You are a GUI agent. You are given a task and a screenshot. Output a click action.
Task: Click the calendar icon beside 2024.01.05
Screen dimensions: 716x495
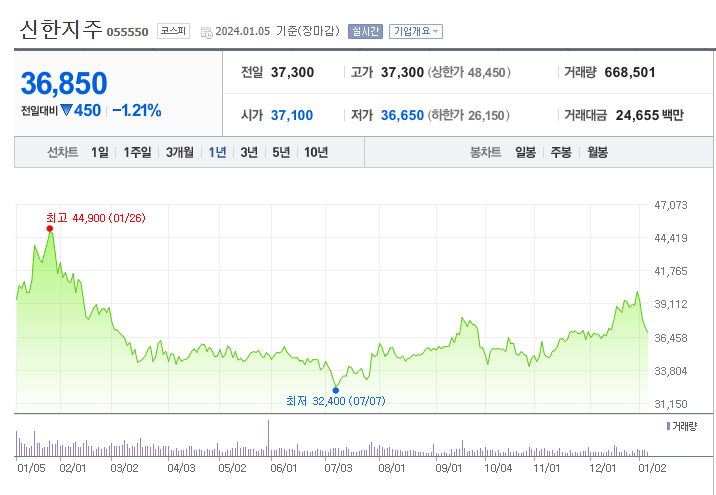pyautogui.click(x=207, y=32)
